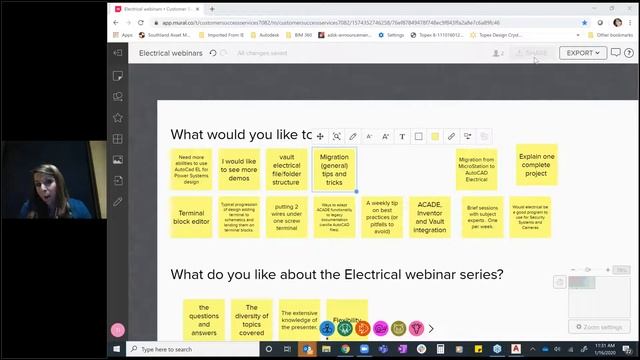The height and width of the screenshot is (360, 640).
Task: Click the Zoom settings button
Action: click(x=599, y=327)
